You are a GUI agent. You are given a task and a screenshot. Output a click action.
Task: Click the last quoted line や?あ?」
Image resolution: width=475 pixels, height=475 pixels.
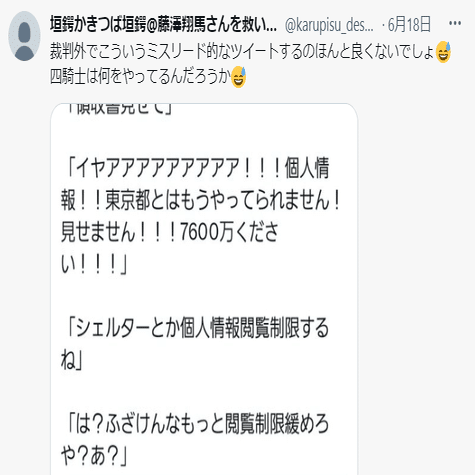click(94, 456)
